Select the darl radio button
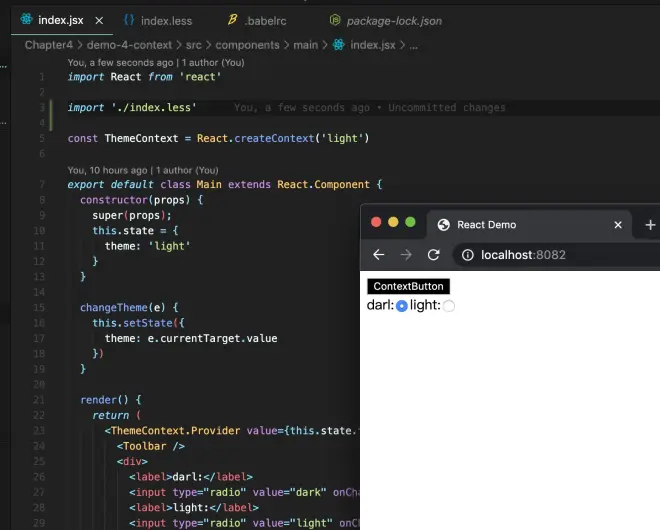The width and height of the screenshot is (660, 530). pyautogui.click(x=402, y=306)
